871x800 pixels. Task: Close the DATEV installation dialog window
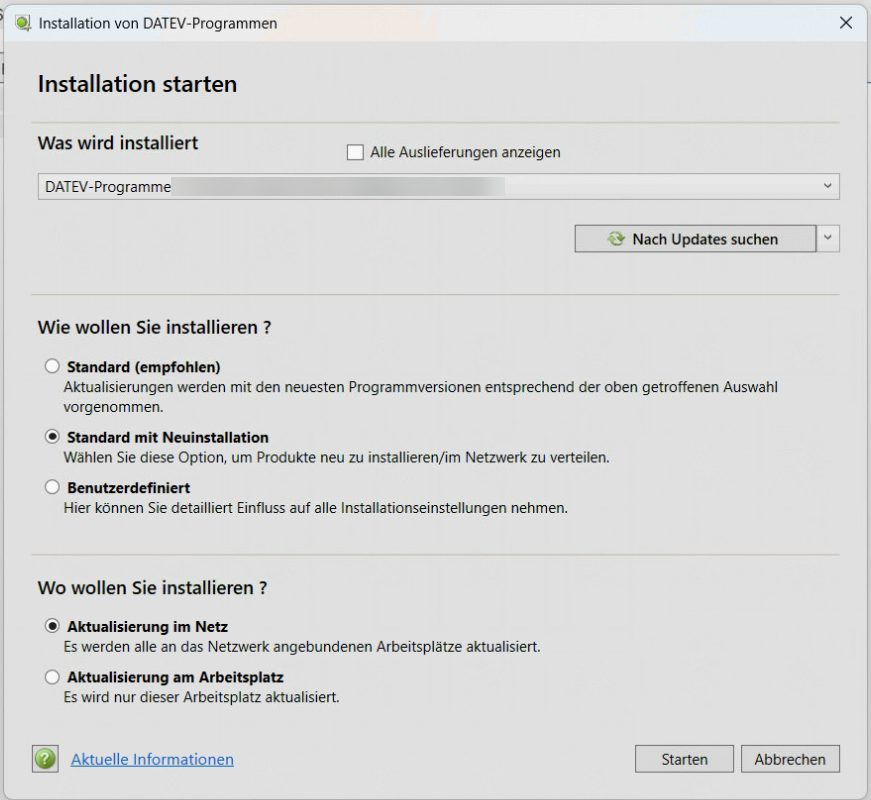pos(845,23)
